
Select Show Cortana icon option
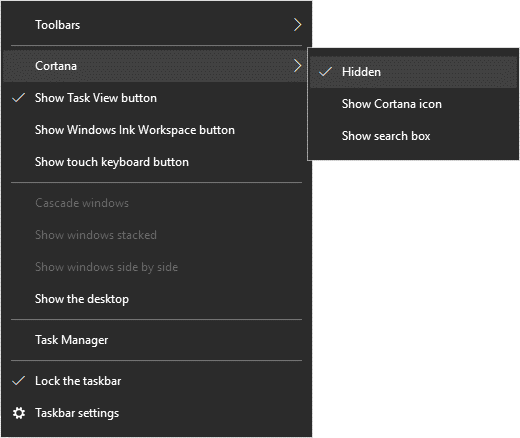tap(413, 104)
